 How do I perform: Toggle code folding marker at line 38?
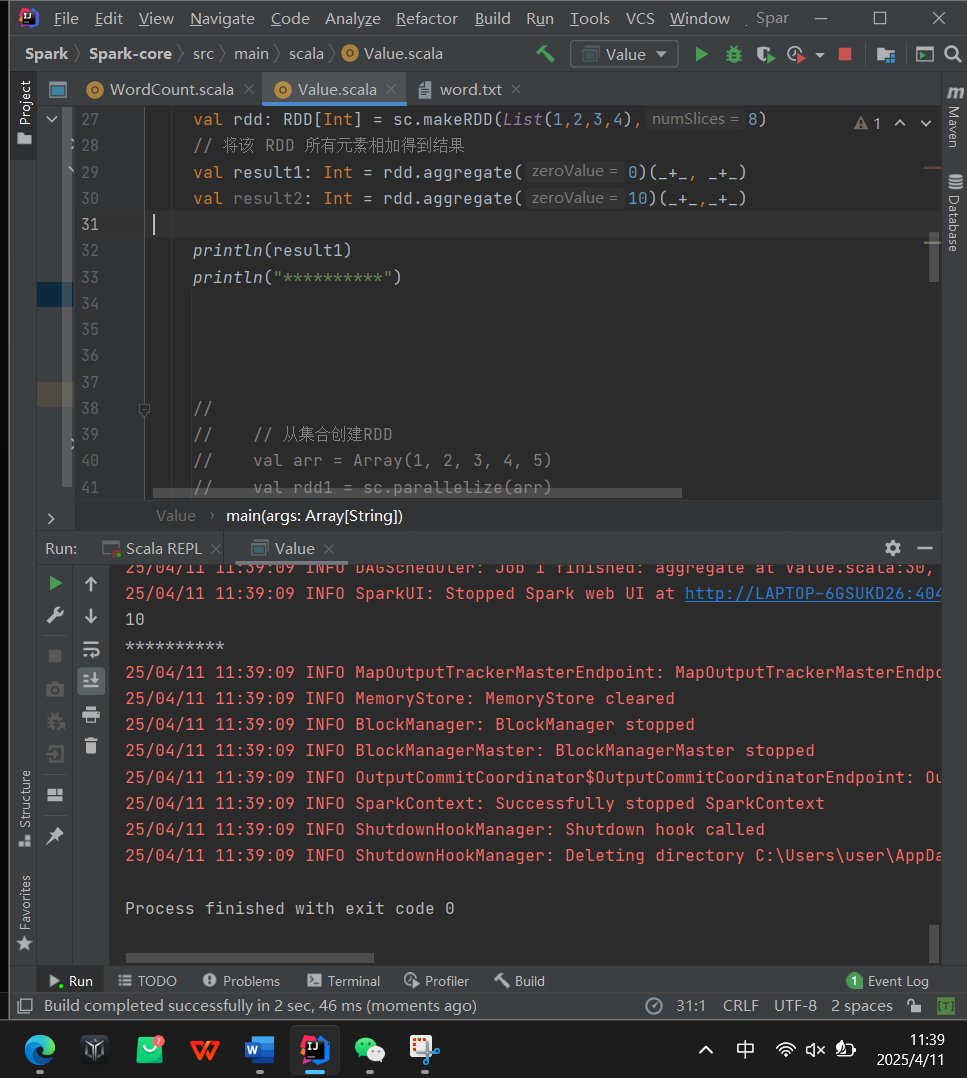coord(144,410)
